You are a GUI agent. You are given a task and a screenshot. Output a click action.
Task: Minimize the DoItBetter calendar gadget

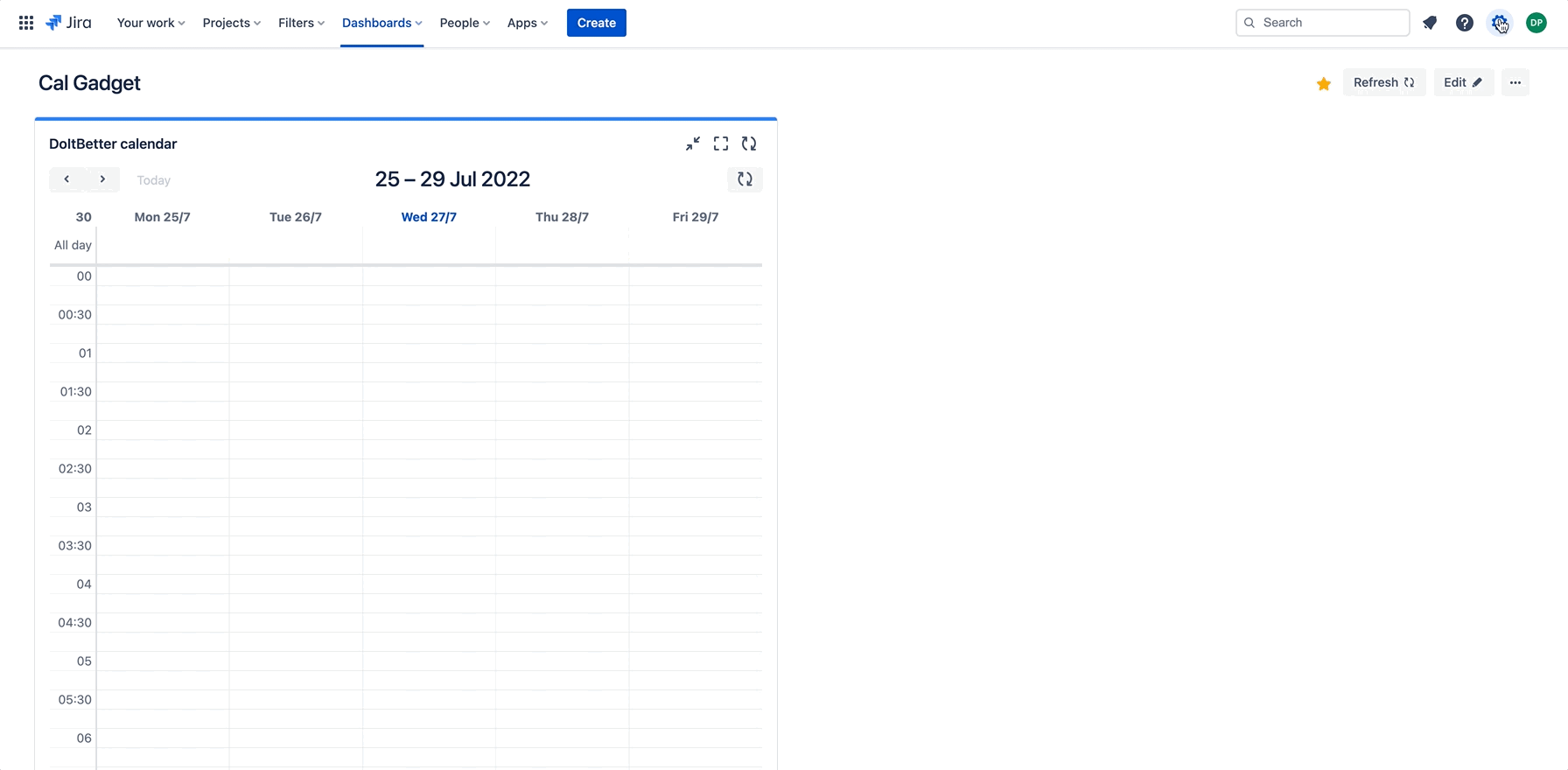tap(692, 143)
